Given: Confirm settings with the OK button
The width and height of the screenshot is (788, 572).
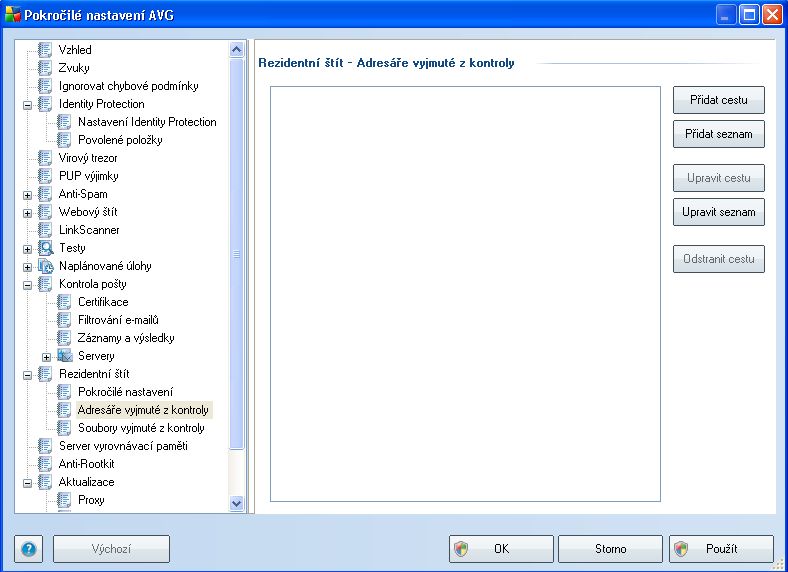Looking at the screenshot, I should click(501, 549).
